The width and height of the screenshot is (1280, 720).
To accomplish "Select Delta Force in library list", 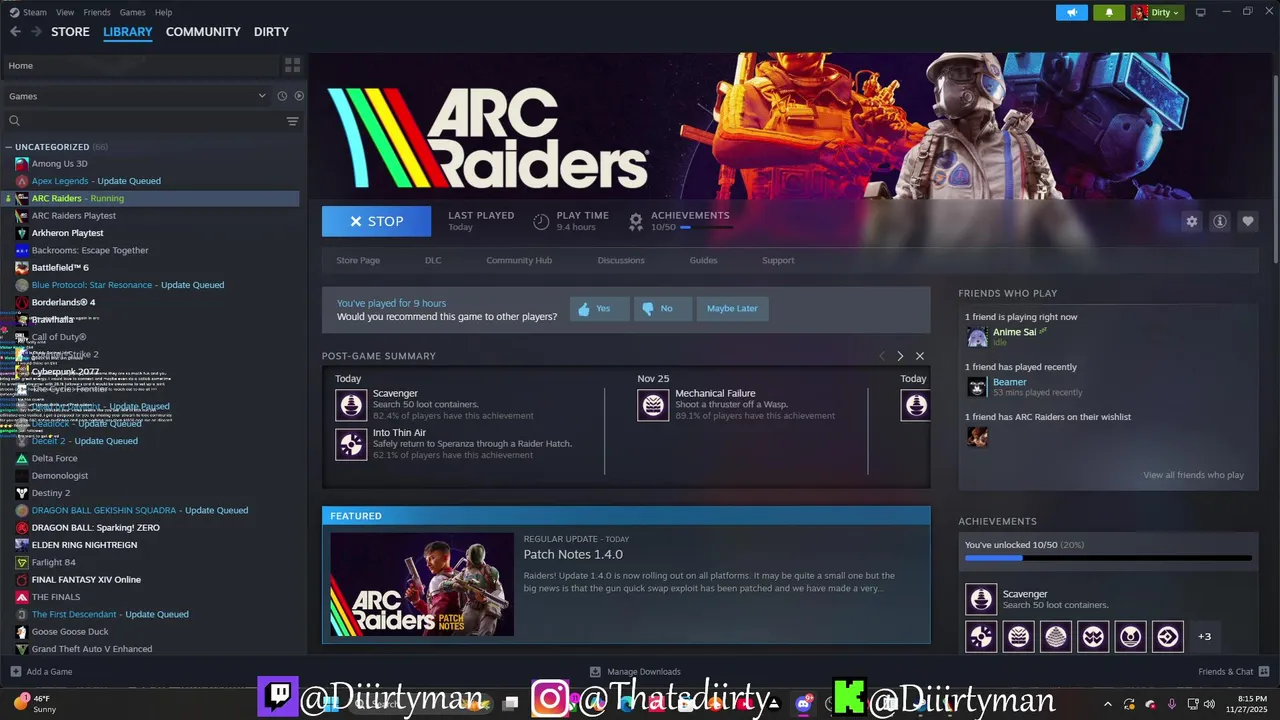I will click(x=54, y=458).
